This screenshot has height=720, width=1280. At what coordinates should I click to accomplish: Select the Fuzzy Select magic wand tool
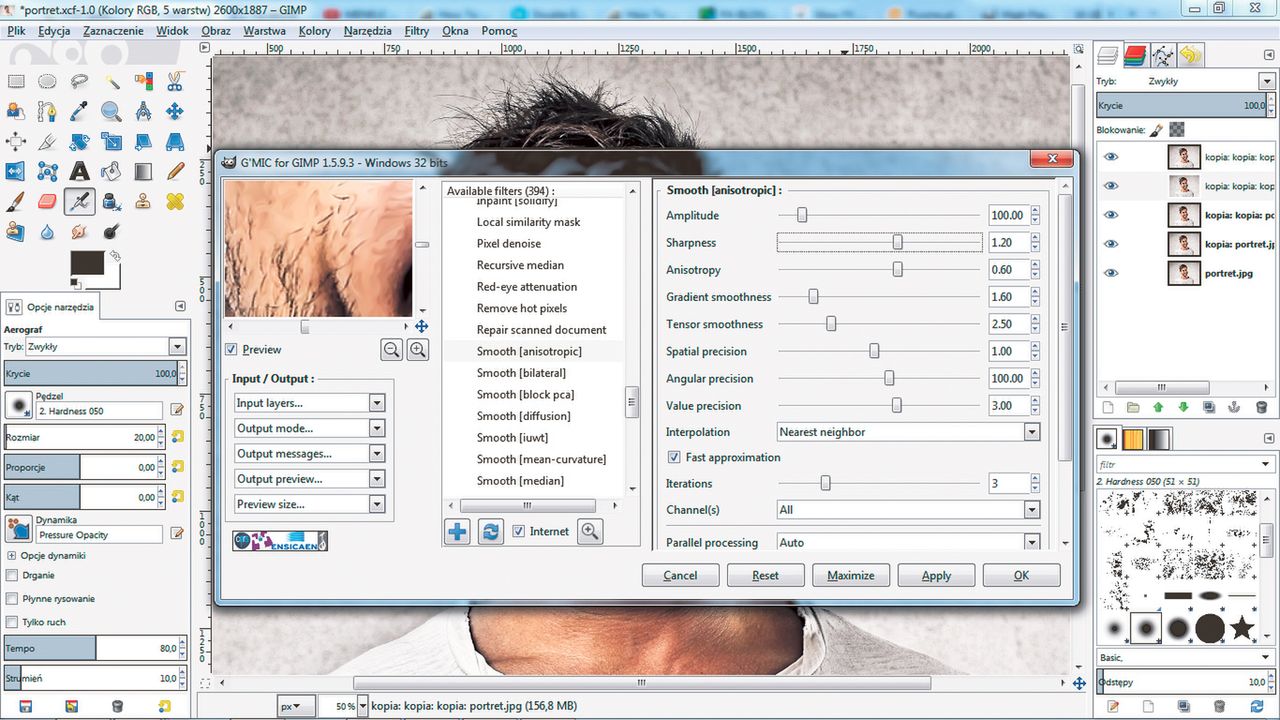coord(111,81)
